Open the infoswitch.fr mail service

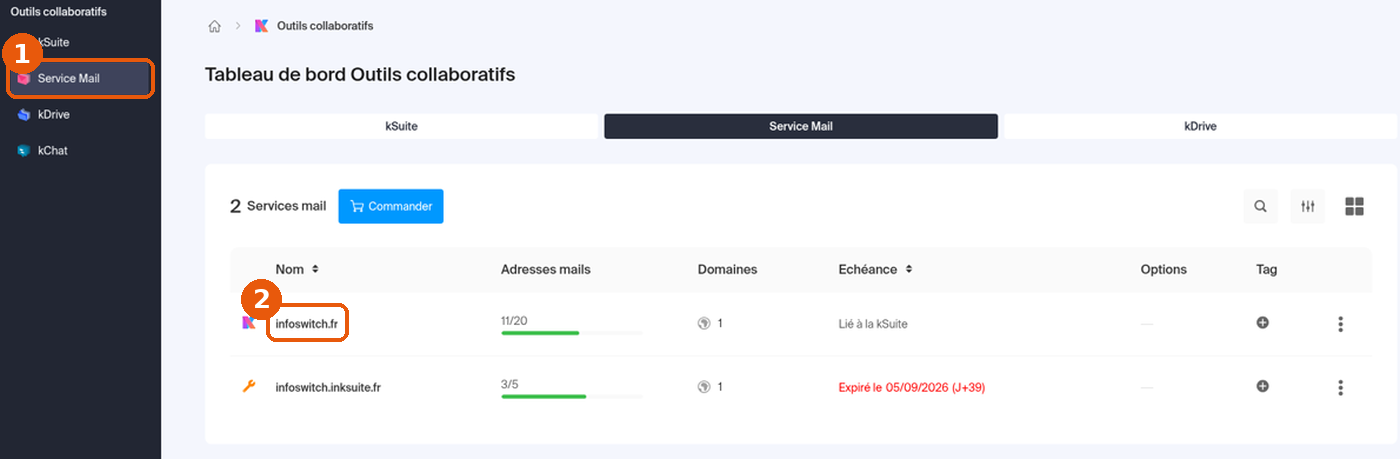(306, 324)
